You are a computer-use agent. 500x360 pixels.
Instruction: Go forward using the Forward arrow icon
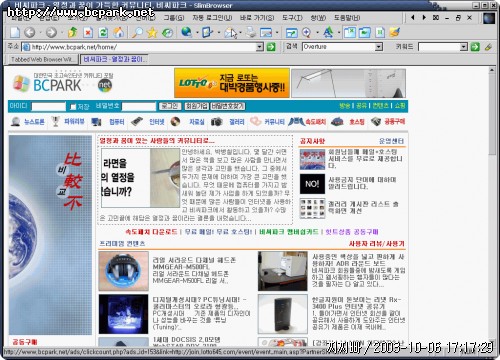tap(51, 32)
